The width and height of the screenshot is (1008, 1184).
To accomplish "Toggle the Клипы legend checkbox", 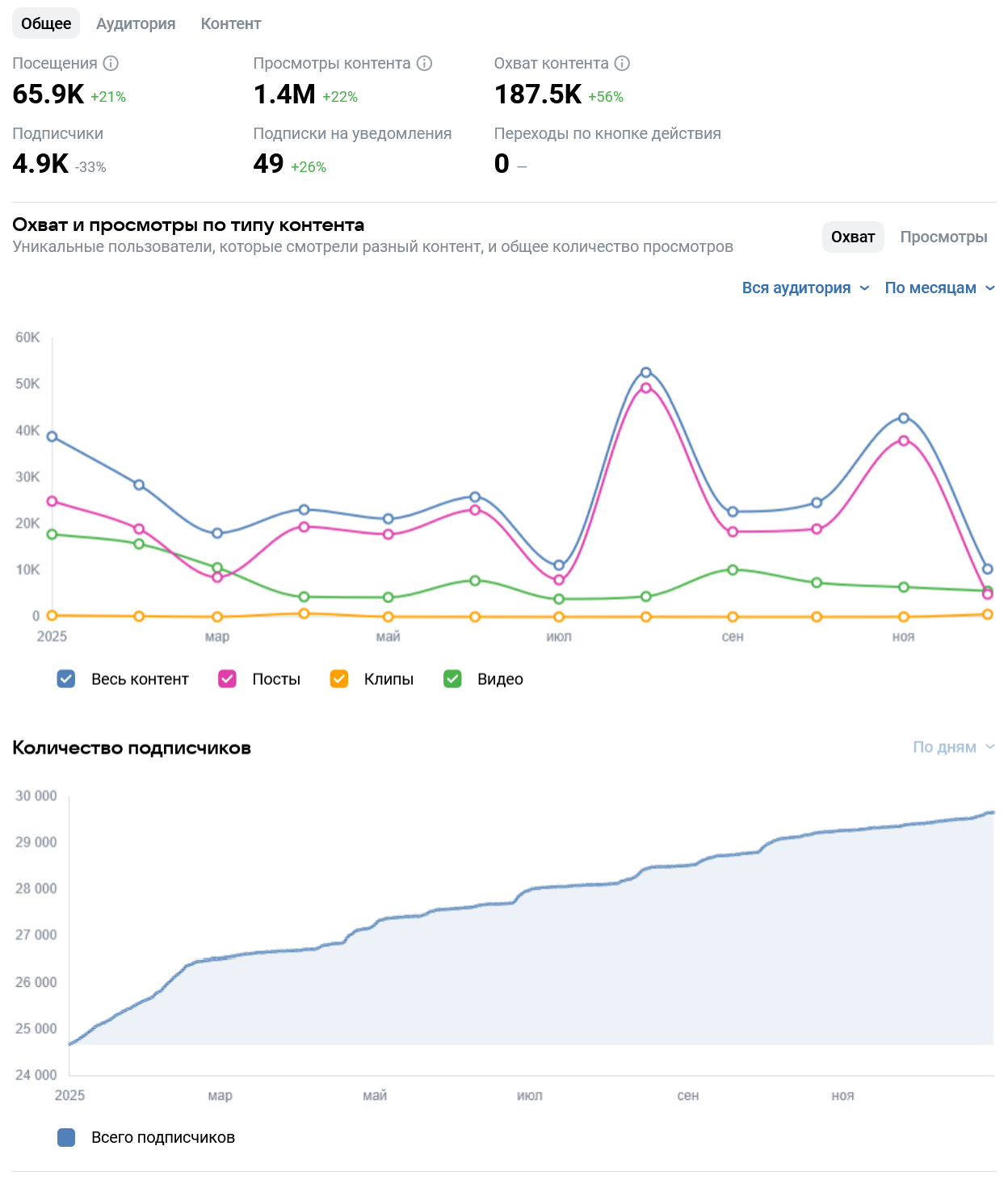I will pyautogui.click(x=339, y=679).
